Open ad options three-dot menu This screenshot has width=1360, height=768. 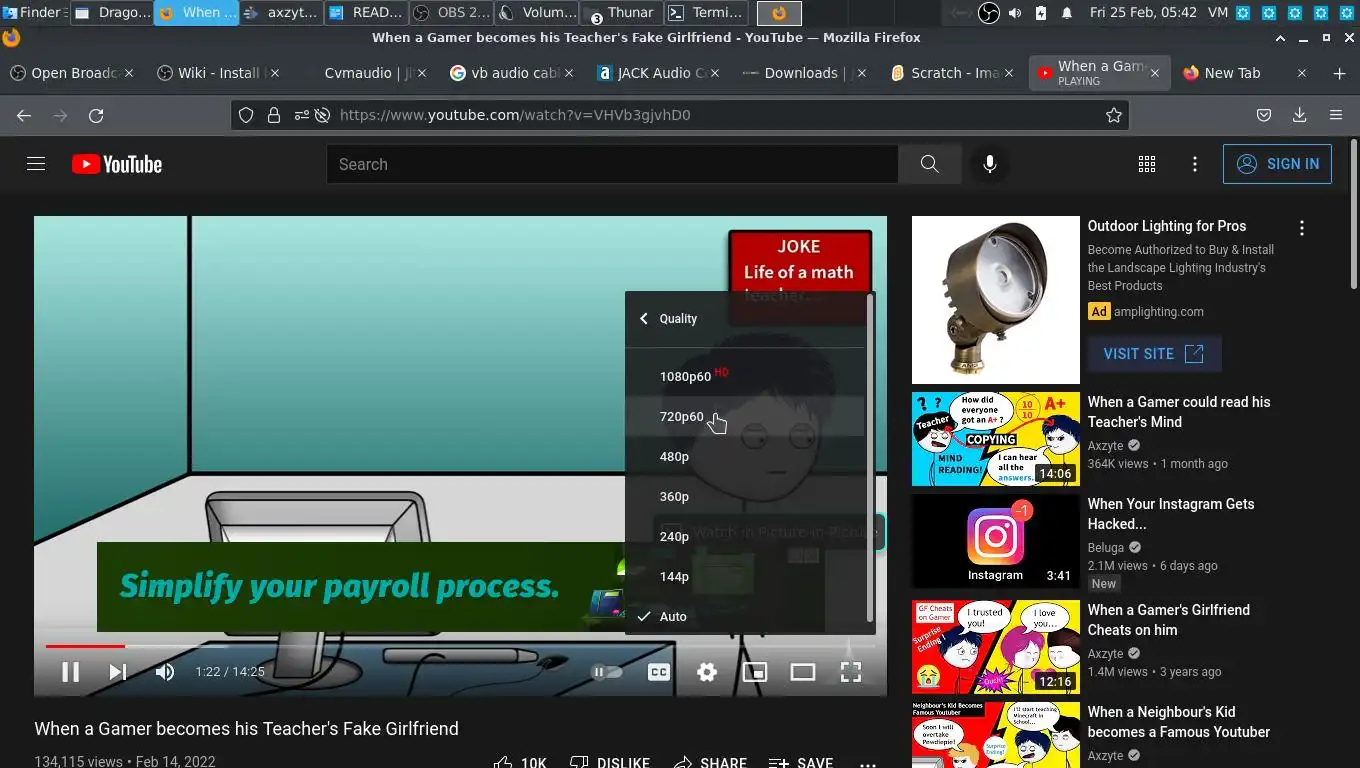[1302, 228]
